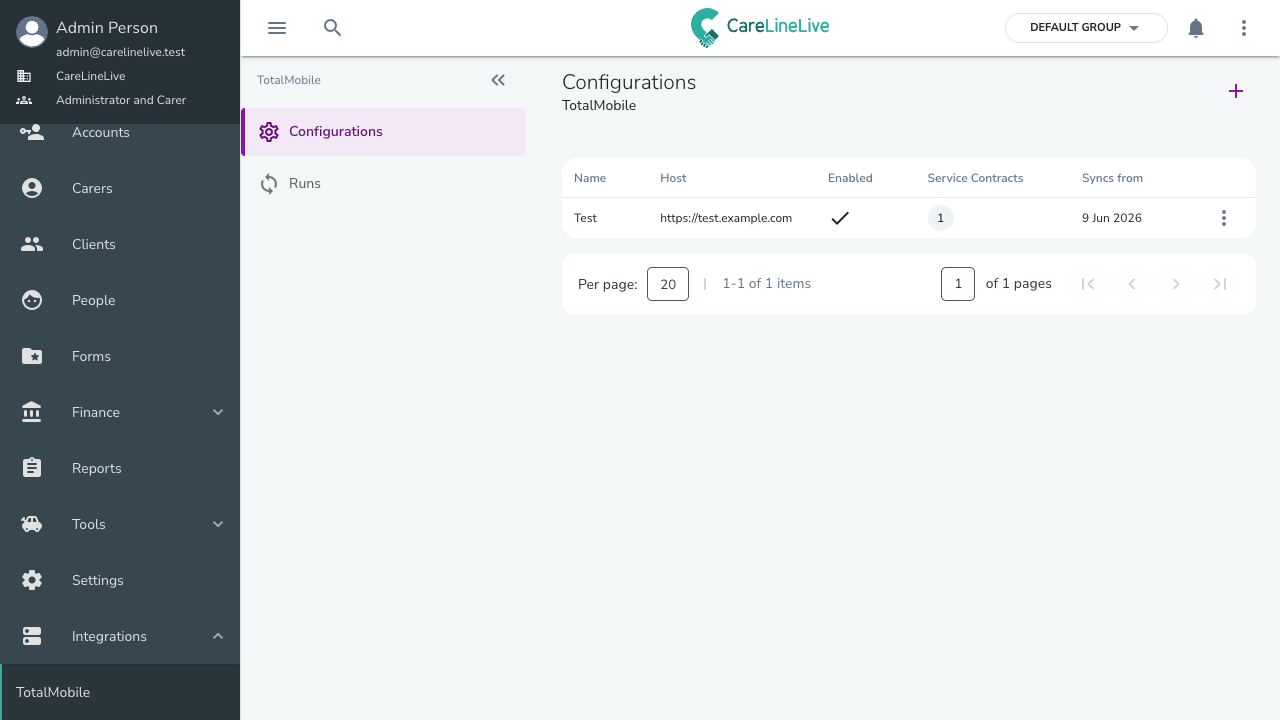
Task: Go to the previous page
Action: point(1132,284)
